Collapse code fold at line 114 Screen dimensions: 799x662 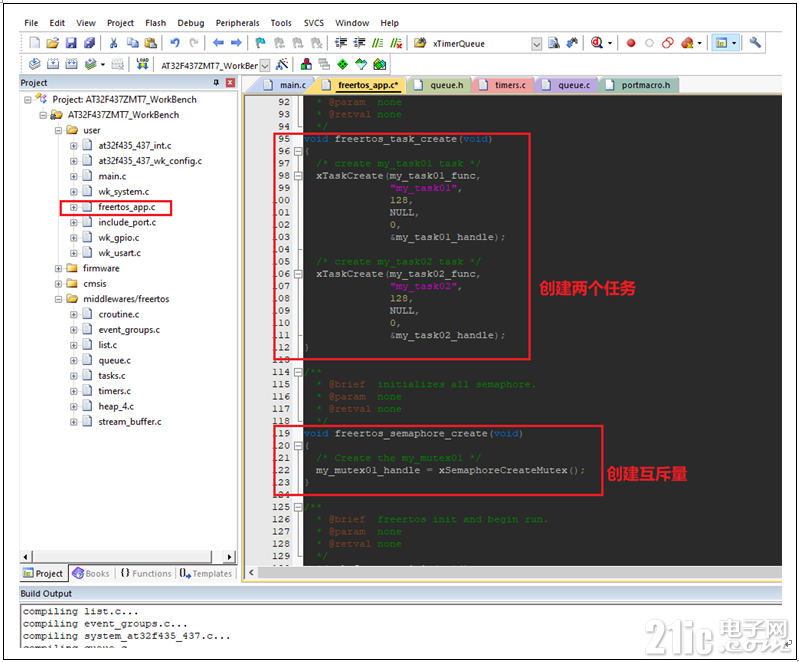coord(298,372)
